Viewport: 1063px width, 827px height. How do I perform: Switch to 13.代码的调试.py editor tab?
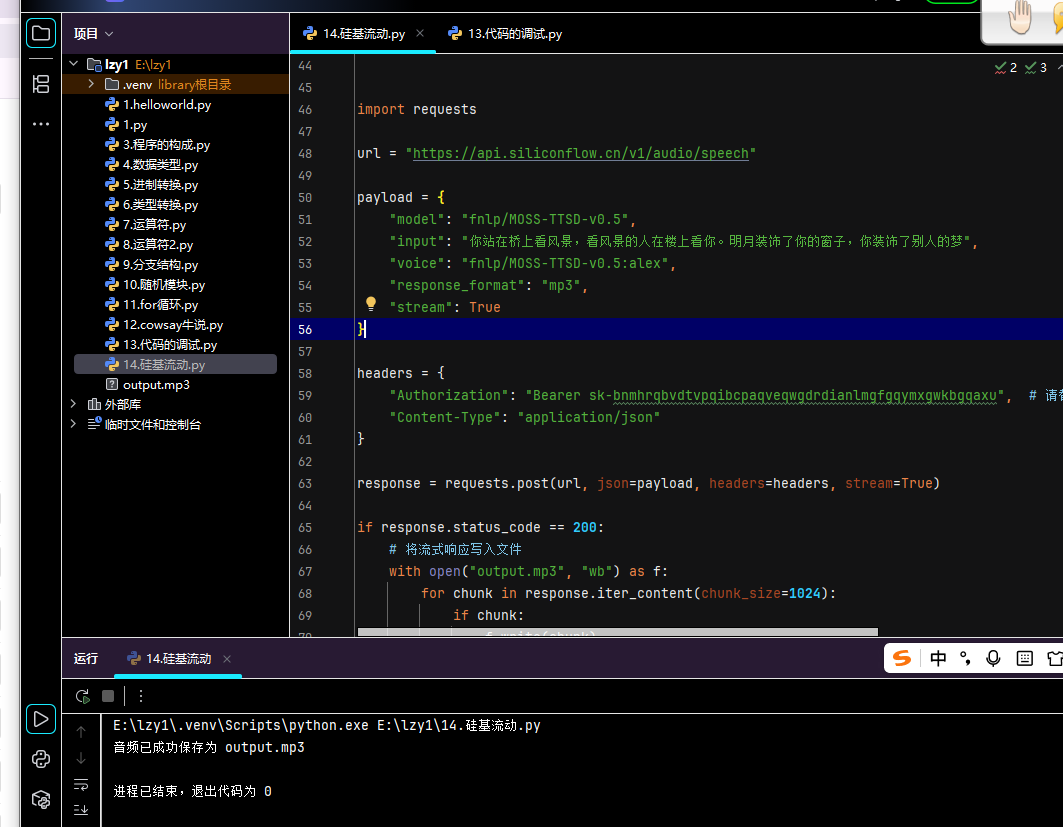pos(505,33)
